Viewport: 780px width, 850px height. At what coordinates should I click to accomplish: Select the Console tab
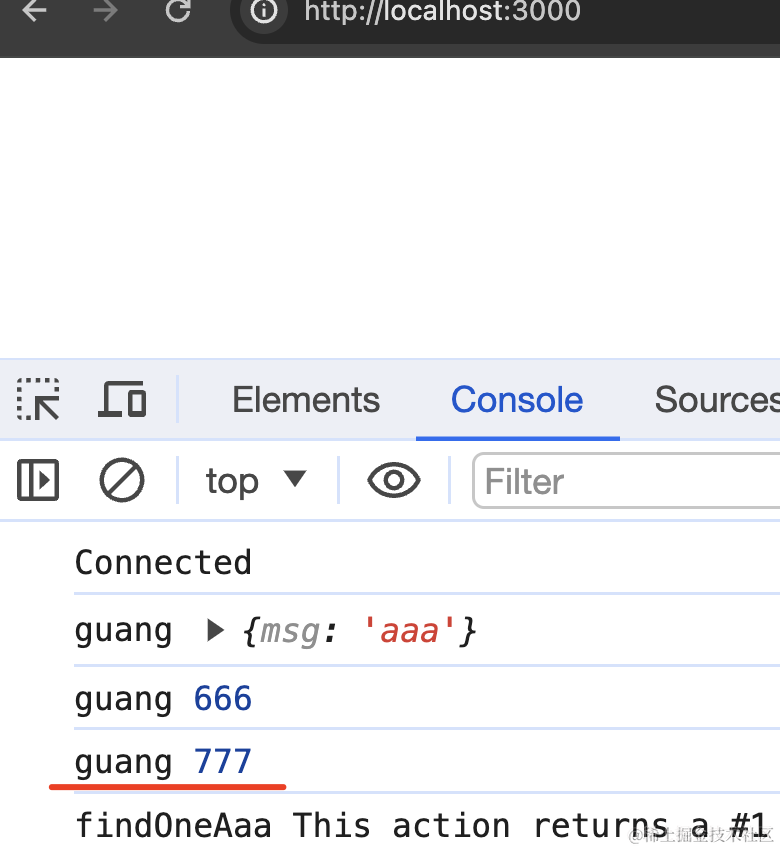(517, 400)
